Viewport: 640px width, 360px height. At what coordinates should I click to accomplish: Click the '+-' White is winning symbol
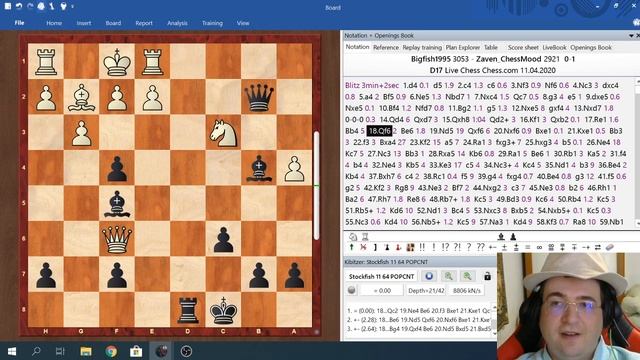492,247
